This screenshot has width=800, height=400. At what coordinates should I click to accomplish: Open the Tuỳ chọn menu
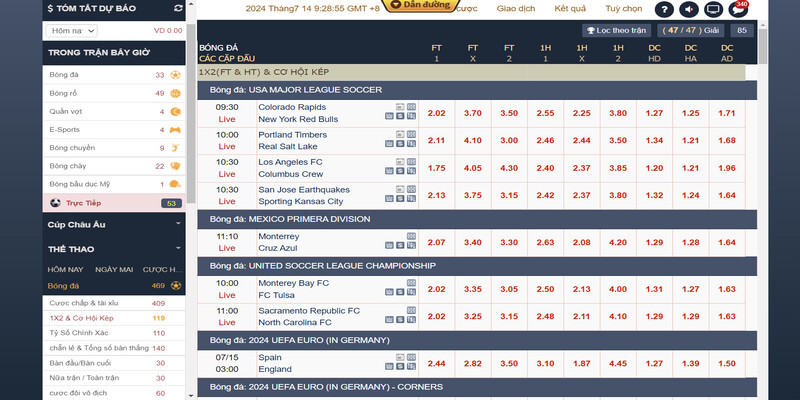click(623, 9)
